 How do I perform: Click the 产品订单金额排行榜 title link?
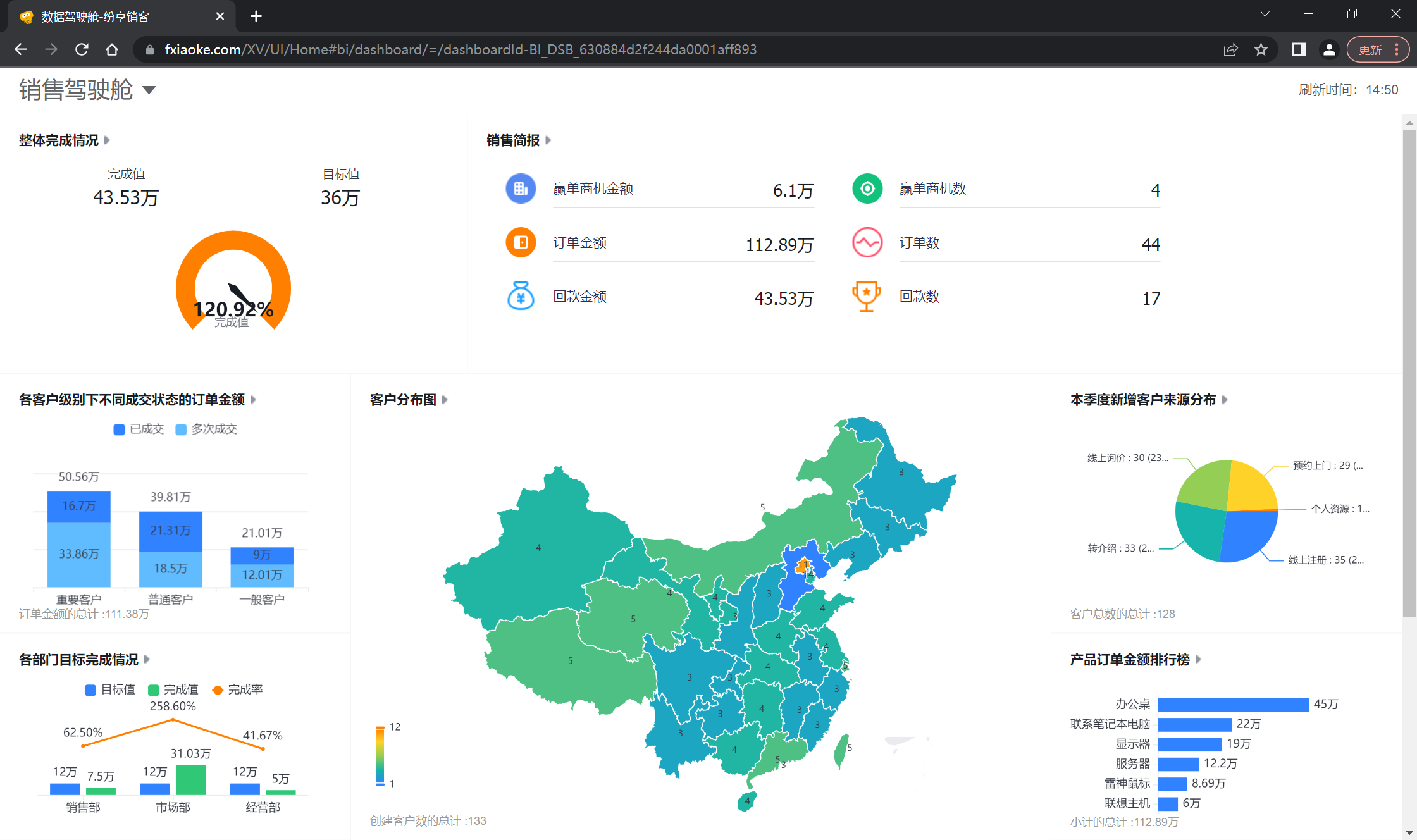pyautogui.click(x=1130, y=660)
